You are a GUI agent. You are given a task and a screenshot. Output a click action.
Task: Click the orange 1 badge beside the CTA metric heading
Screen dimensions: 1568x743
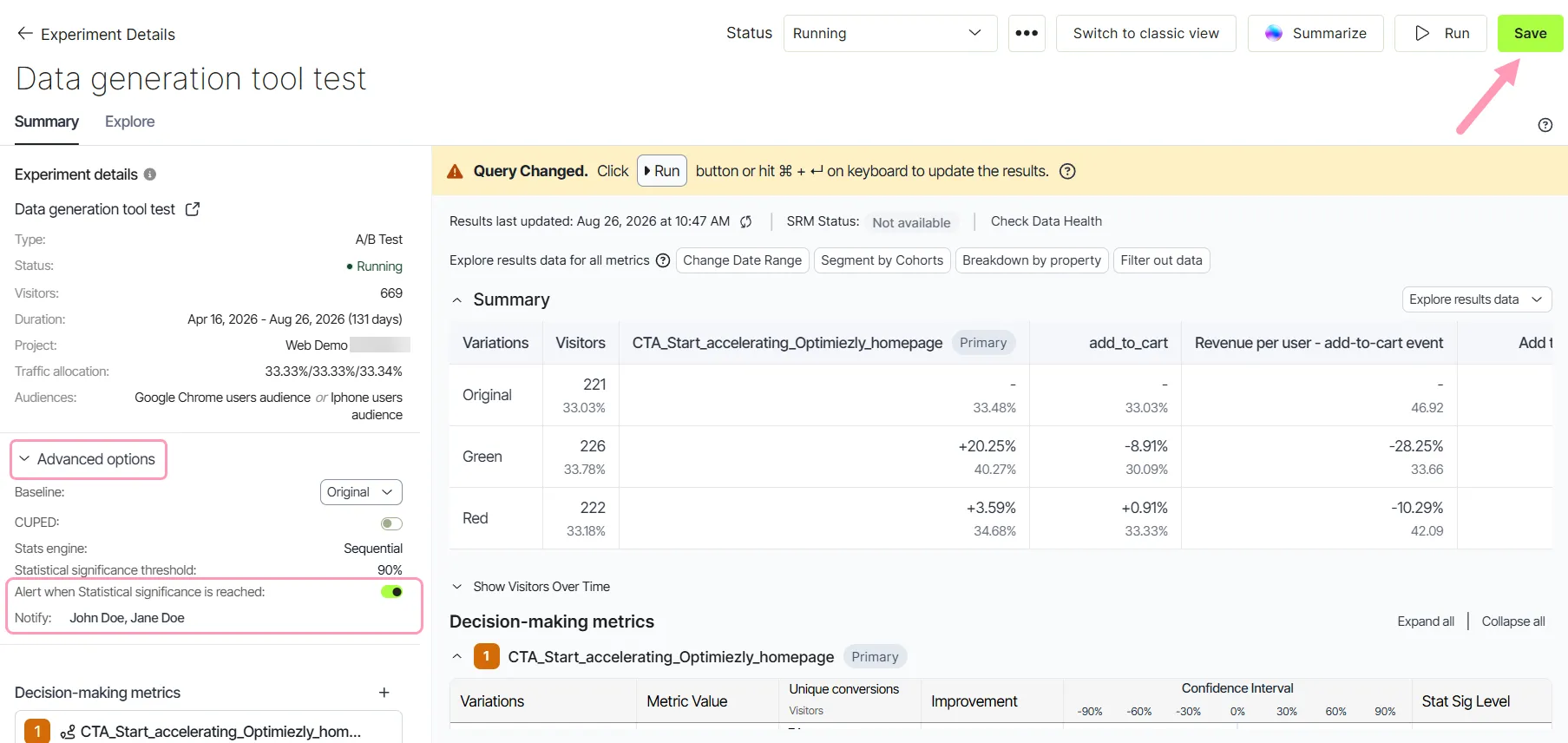[487, 656]
